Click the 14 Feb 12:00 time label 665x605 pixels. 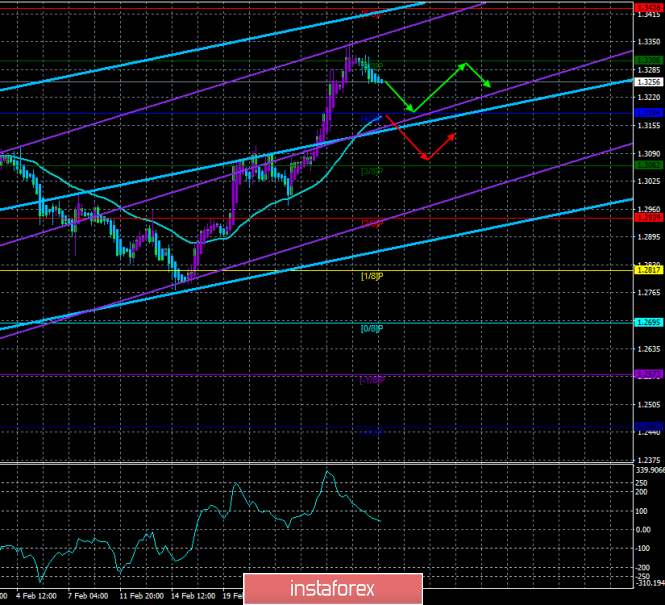(193, 596)
